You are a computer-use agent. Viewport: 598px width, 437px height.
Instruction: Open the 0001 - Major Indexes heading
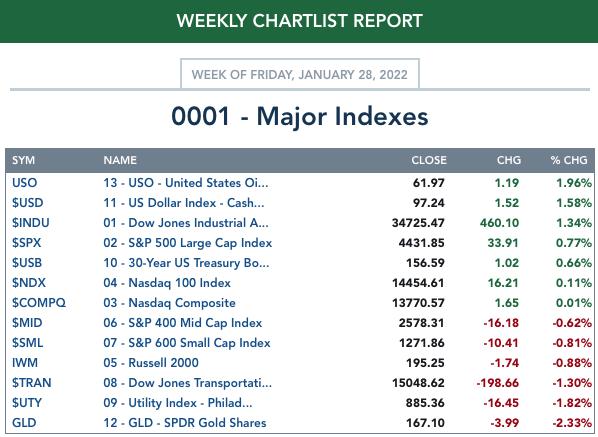[x=300, y=116]
